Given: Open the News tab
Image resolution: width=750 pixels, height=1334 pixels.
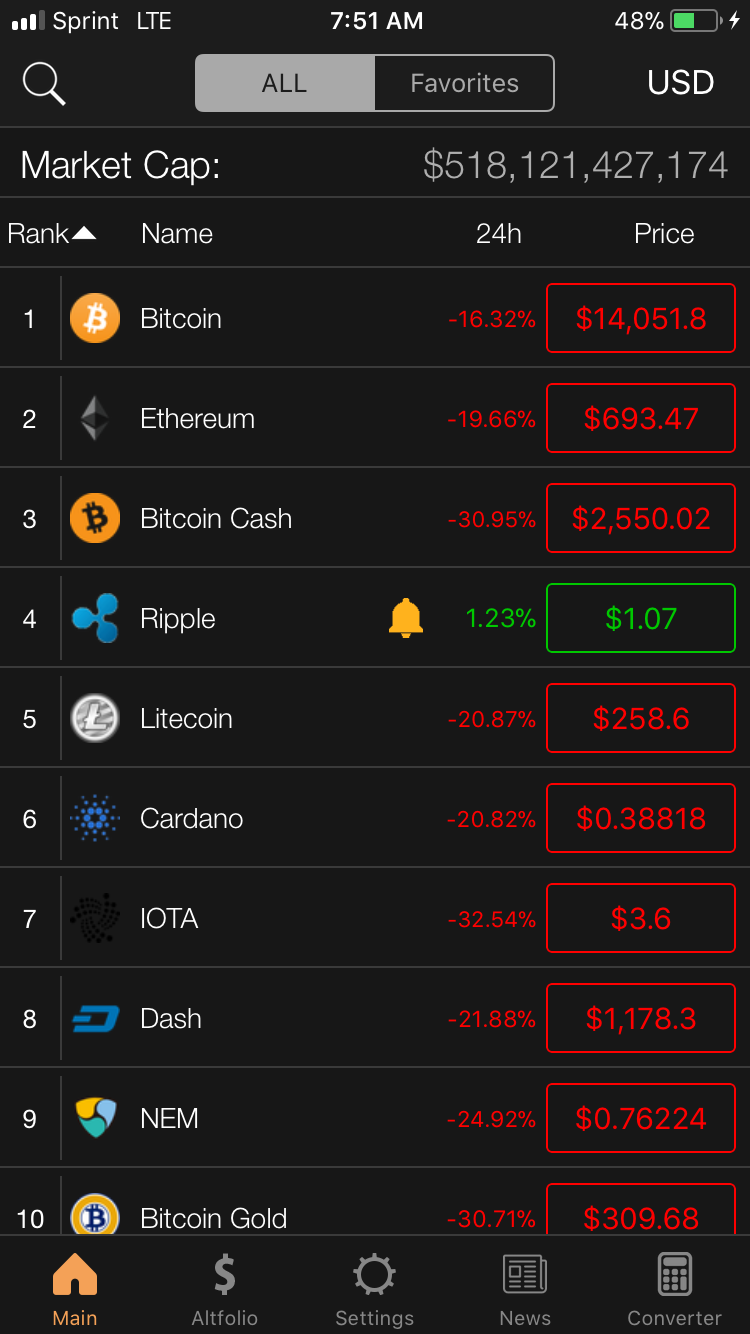Looking at the screenshot, I should pos(525,1287).
